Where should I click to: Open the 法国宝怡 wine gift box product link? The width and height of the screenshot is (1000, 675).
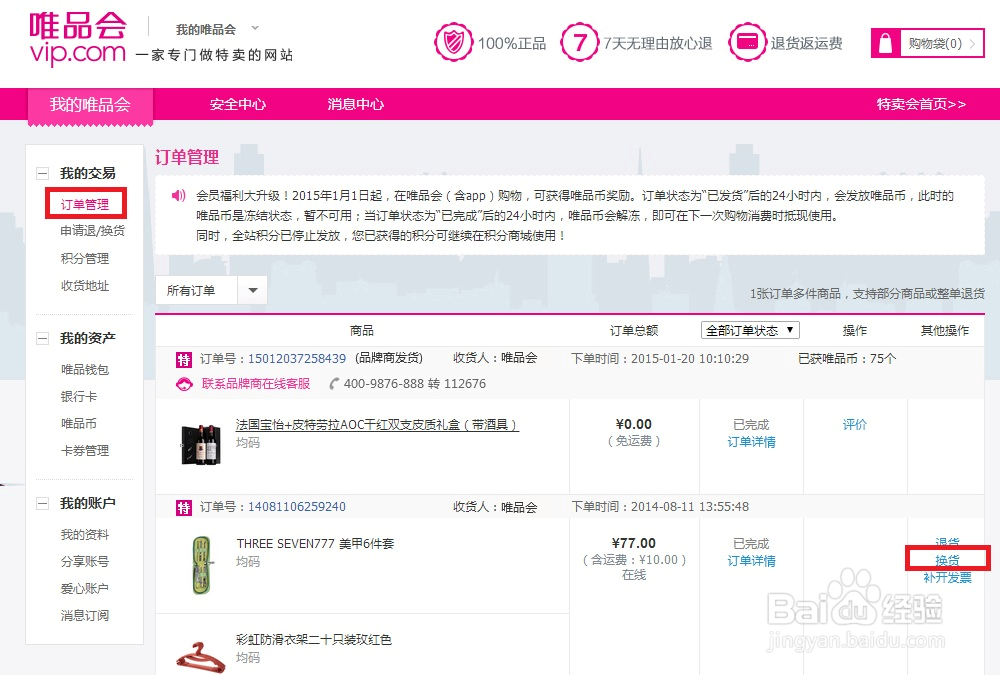(x=377, y=424)
